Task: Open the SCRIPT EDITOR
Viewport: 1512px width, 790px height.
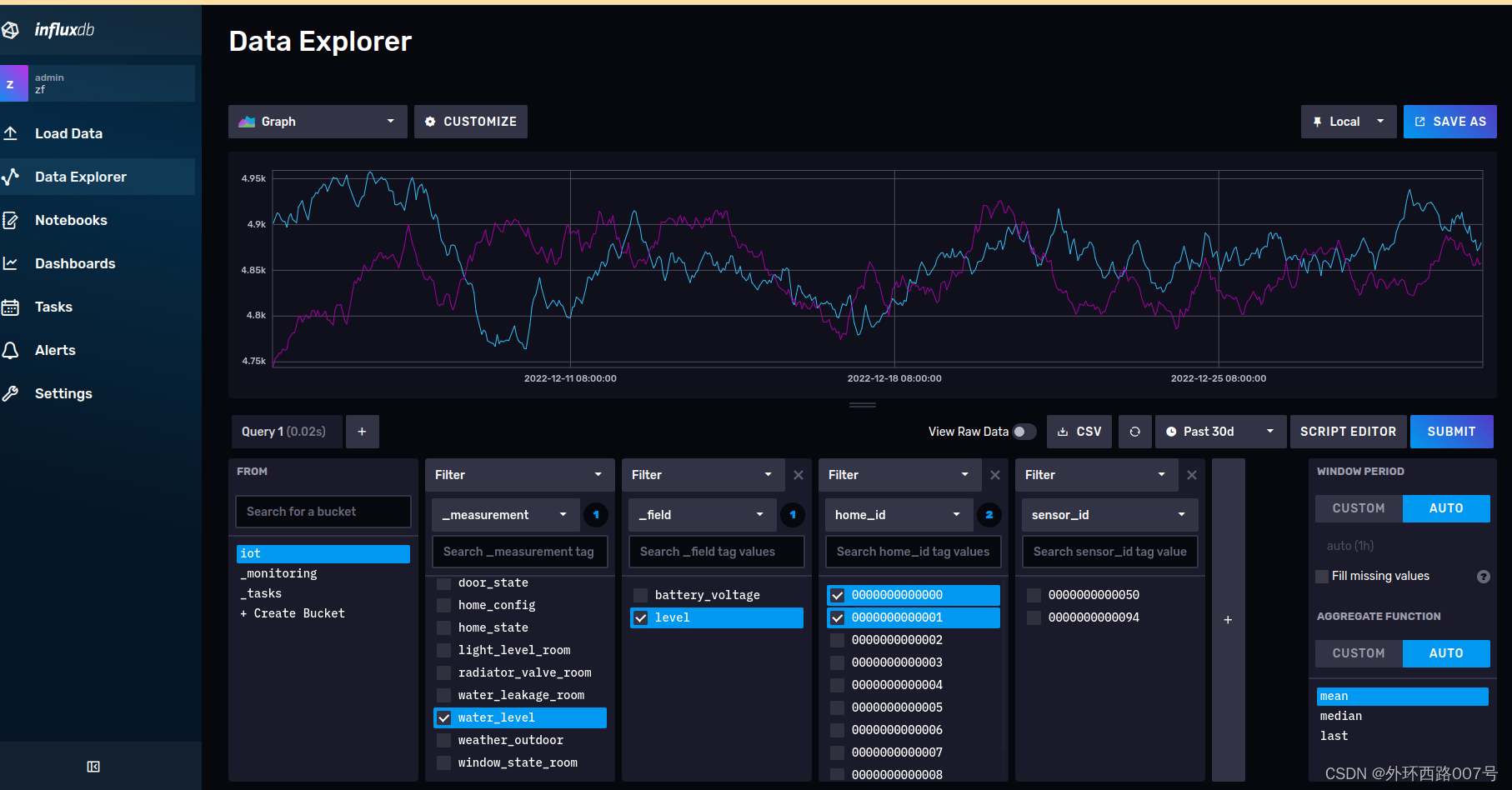Action: coord(1348,432)
